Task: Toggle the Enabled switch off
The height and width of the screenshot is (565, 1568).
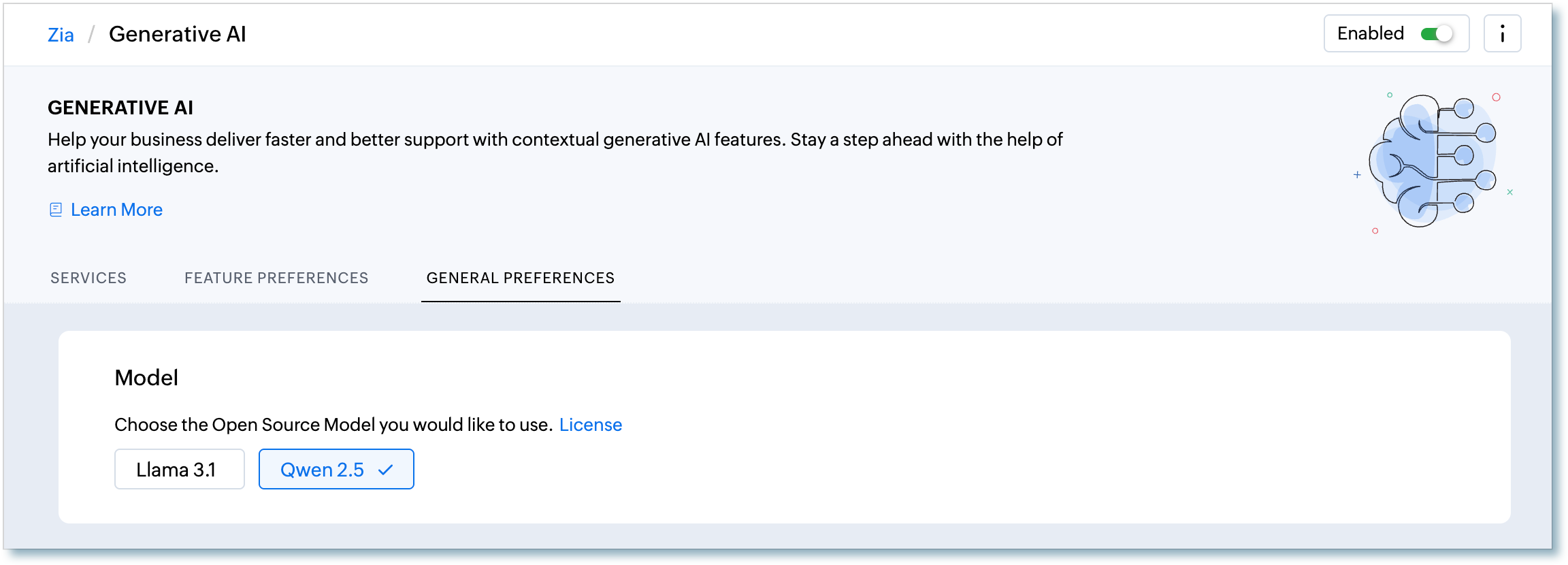Action: point(1437,34)
